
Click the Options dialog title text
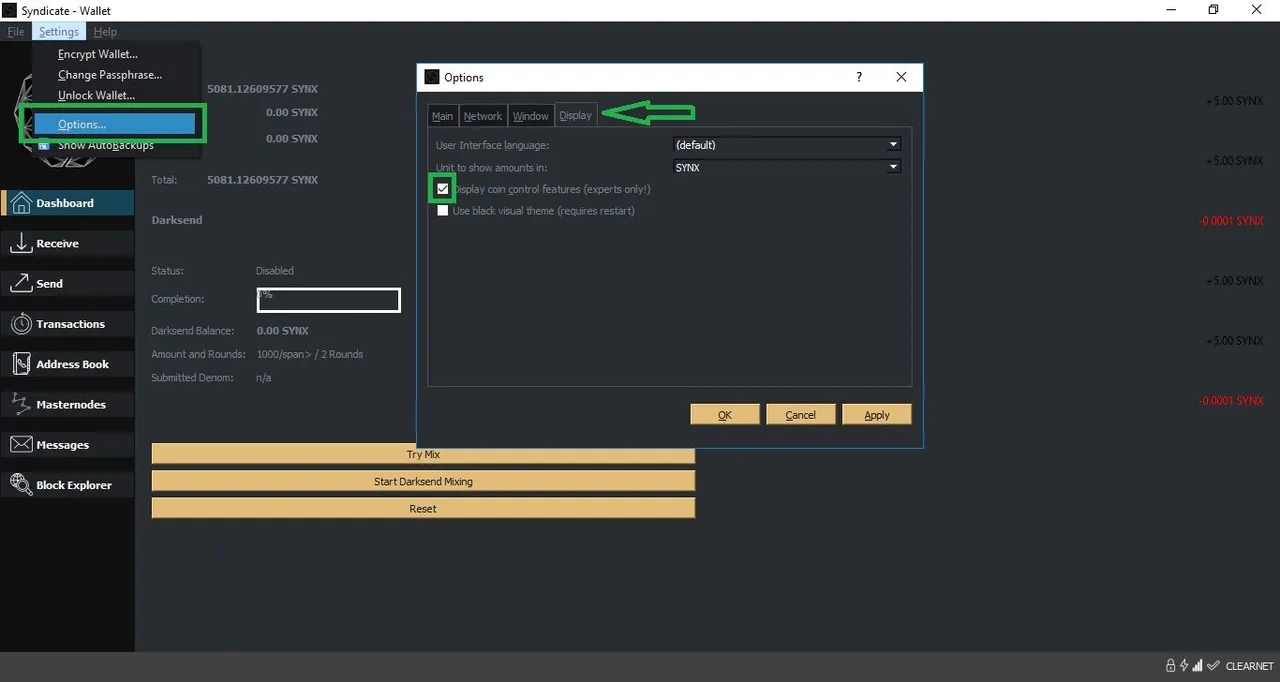point(464,77)
